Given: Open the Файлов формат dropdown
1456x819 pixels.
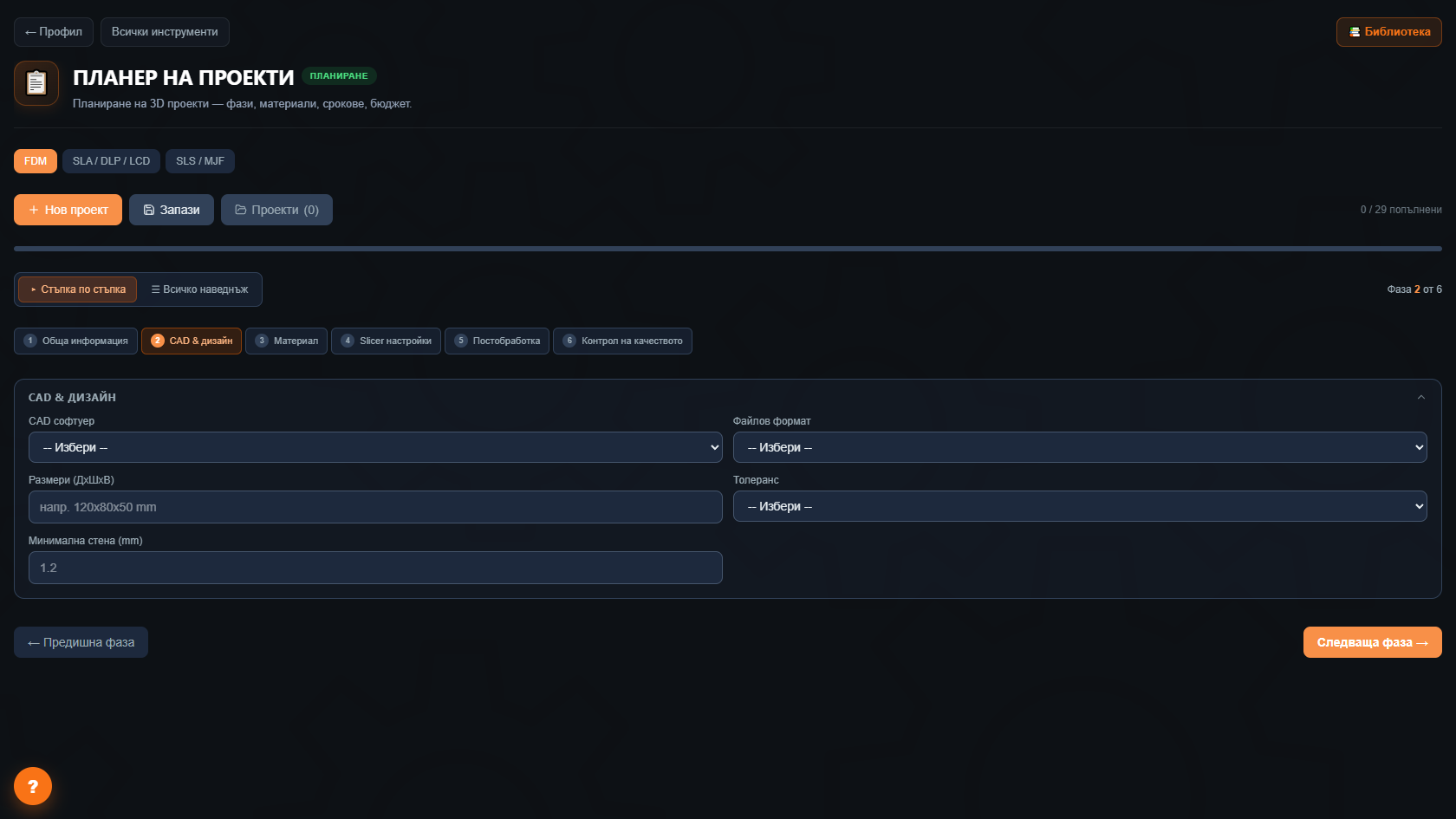Looking at the screenshot, I should tap(1080, 447).
